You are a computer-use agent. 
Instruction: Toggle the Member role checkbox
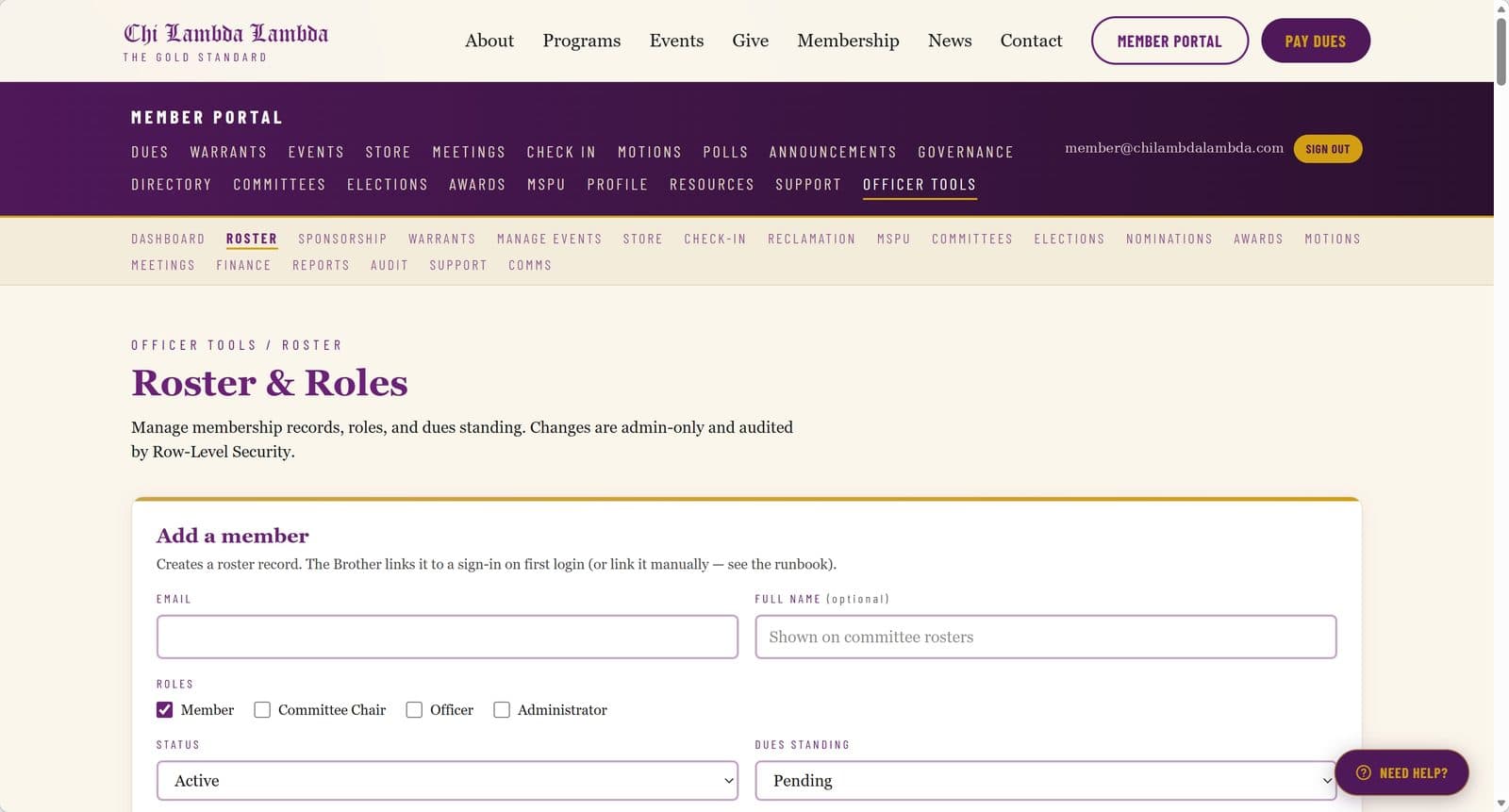[164, 710]
